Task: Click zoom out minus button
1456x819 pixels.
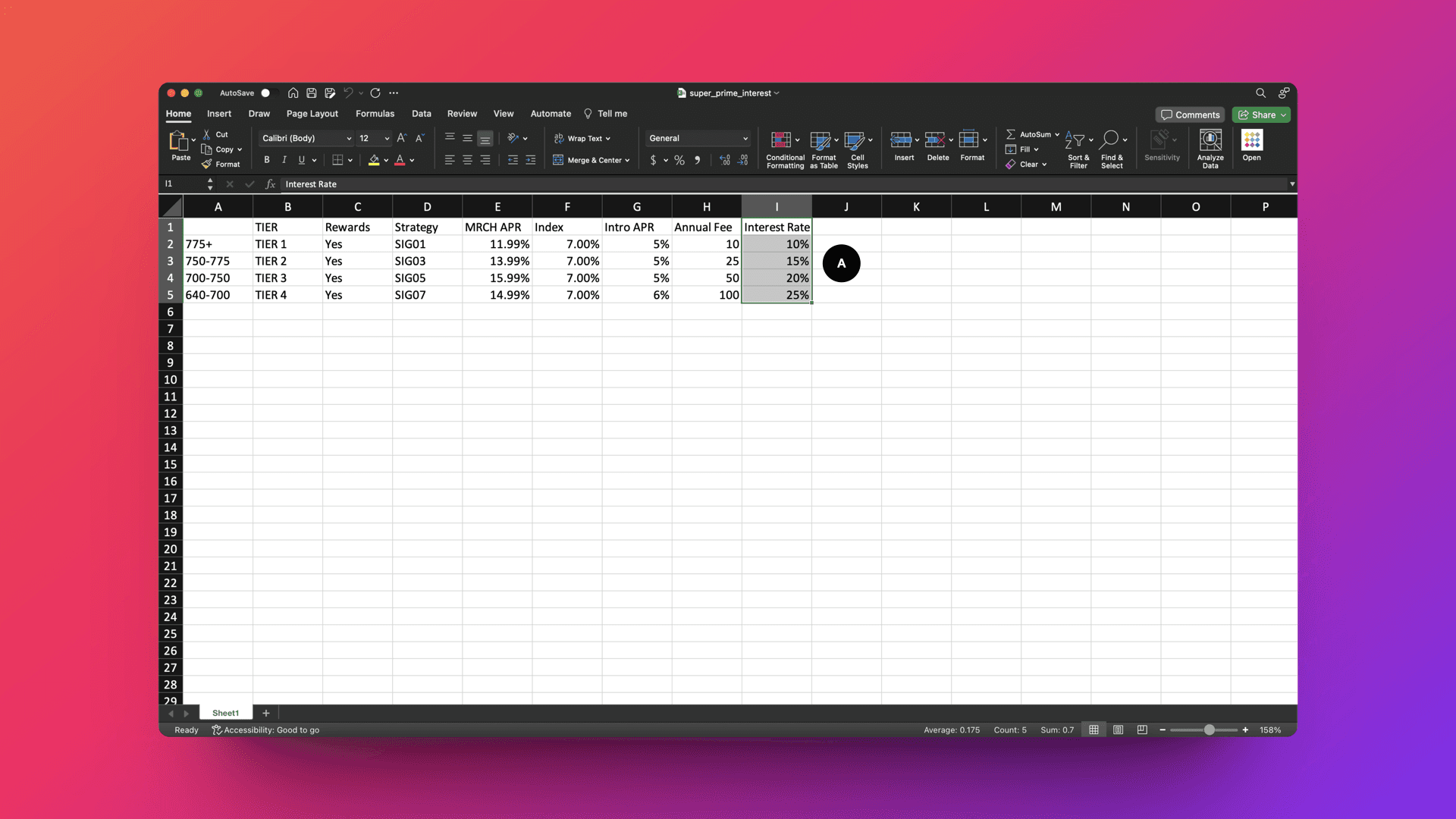Action: 1163,730
